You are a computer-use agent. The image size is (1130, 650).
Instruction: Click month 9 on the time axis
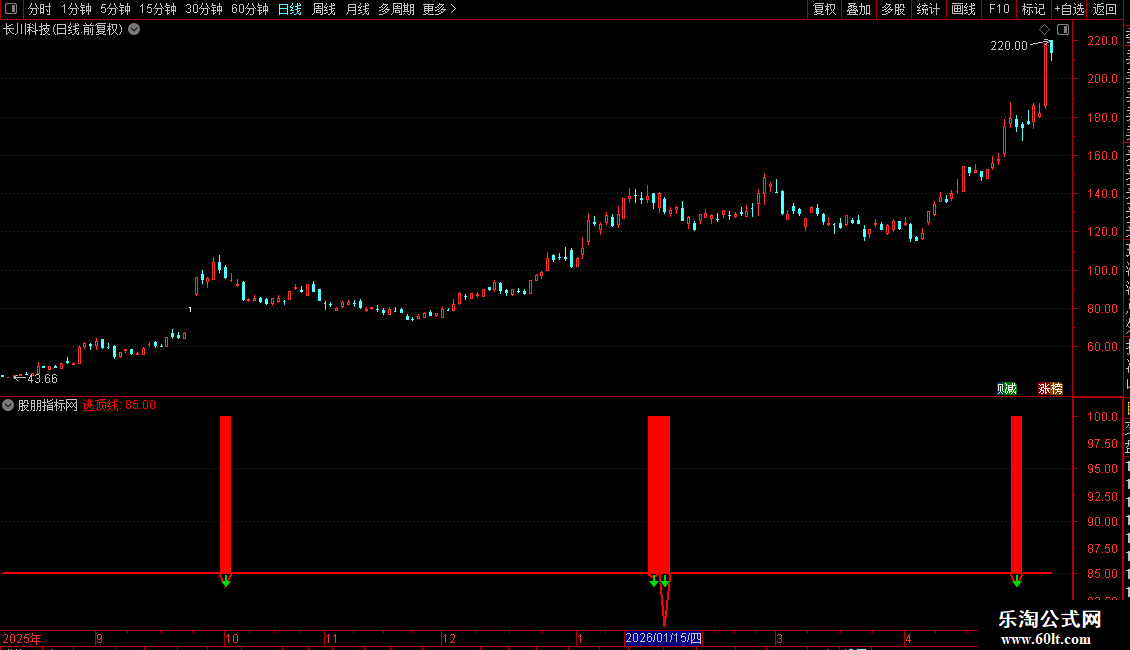point(99,638)
